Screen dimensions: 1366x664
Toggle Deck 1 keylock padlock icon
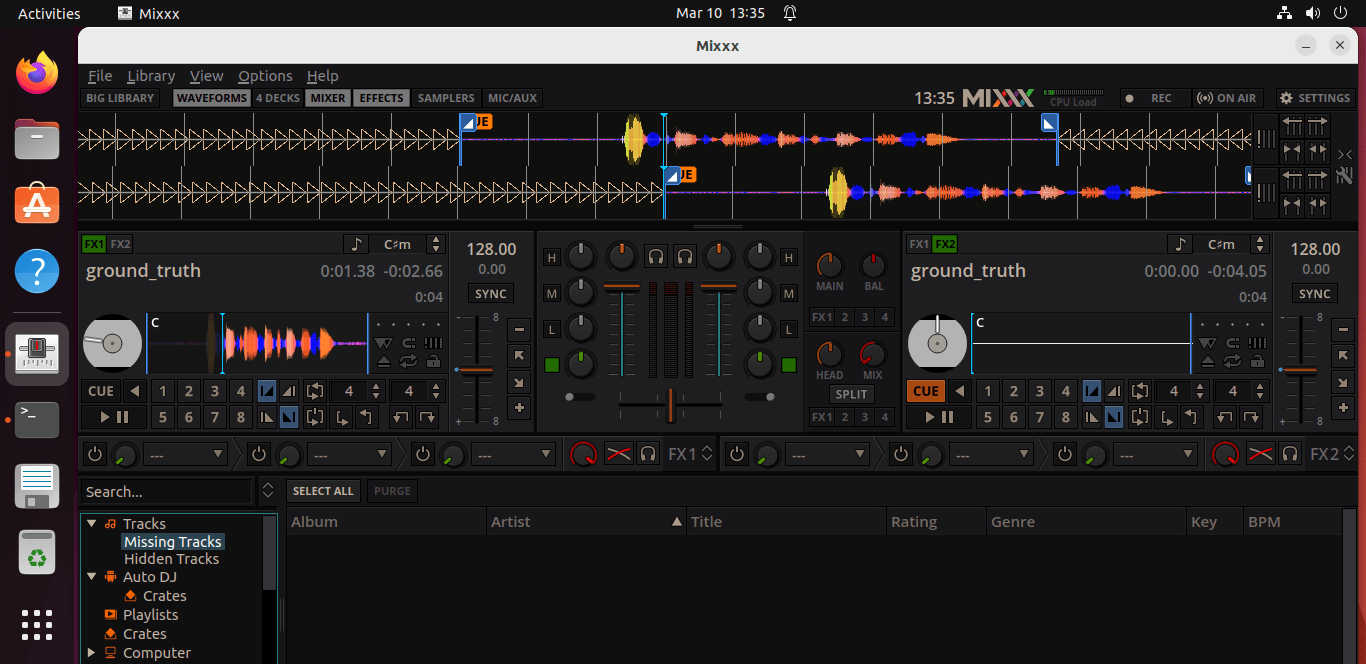[433, 361]
